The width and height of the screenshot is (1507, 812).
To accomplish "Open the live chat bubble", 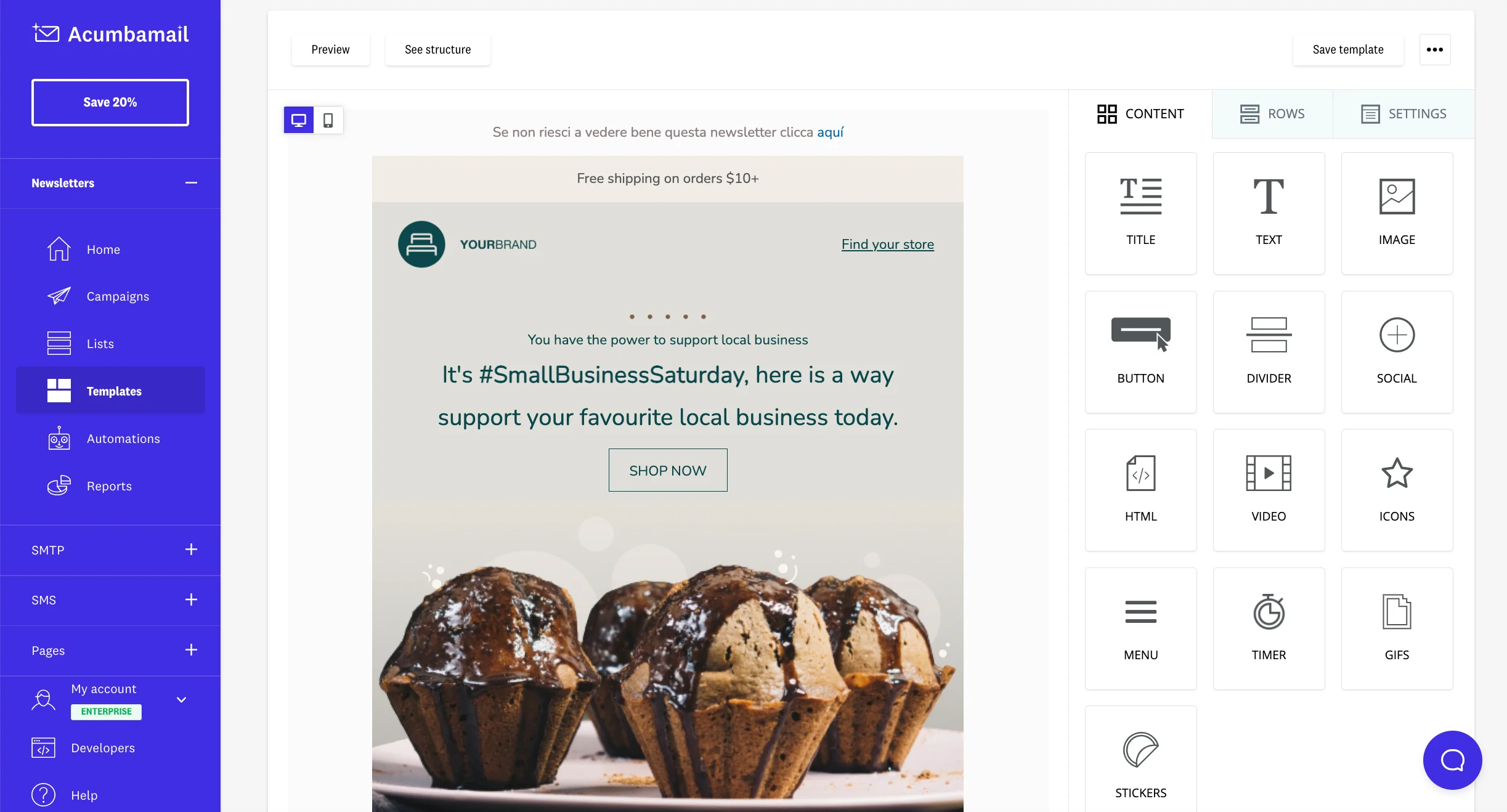I will coord(1452,760).
